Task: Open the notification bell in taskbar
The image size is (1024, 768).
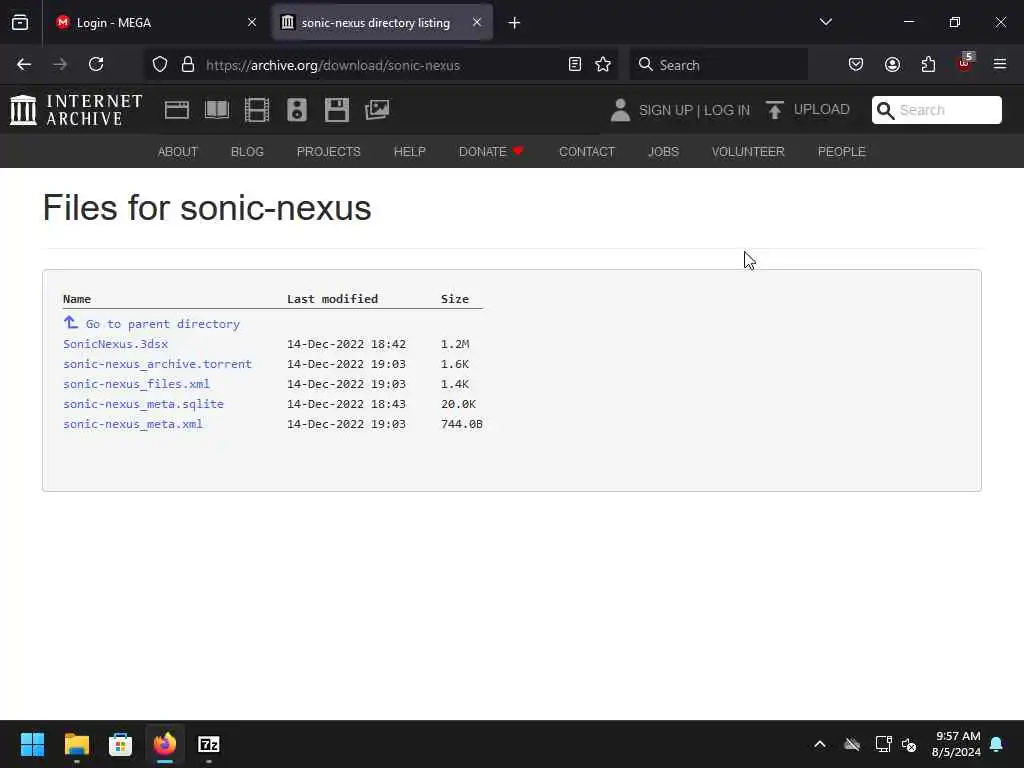Action: [996, 744]
